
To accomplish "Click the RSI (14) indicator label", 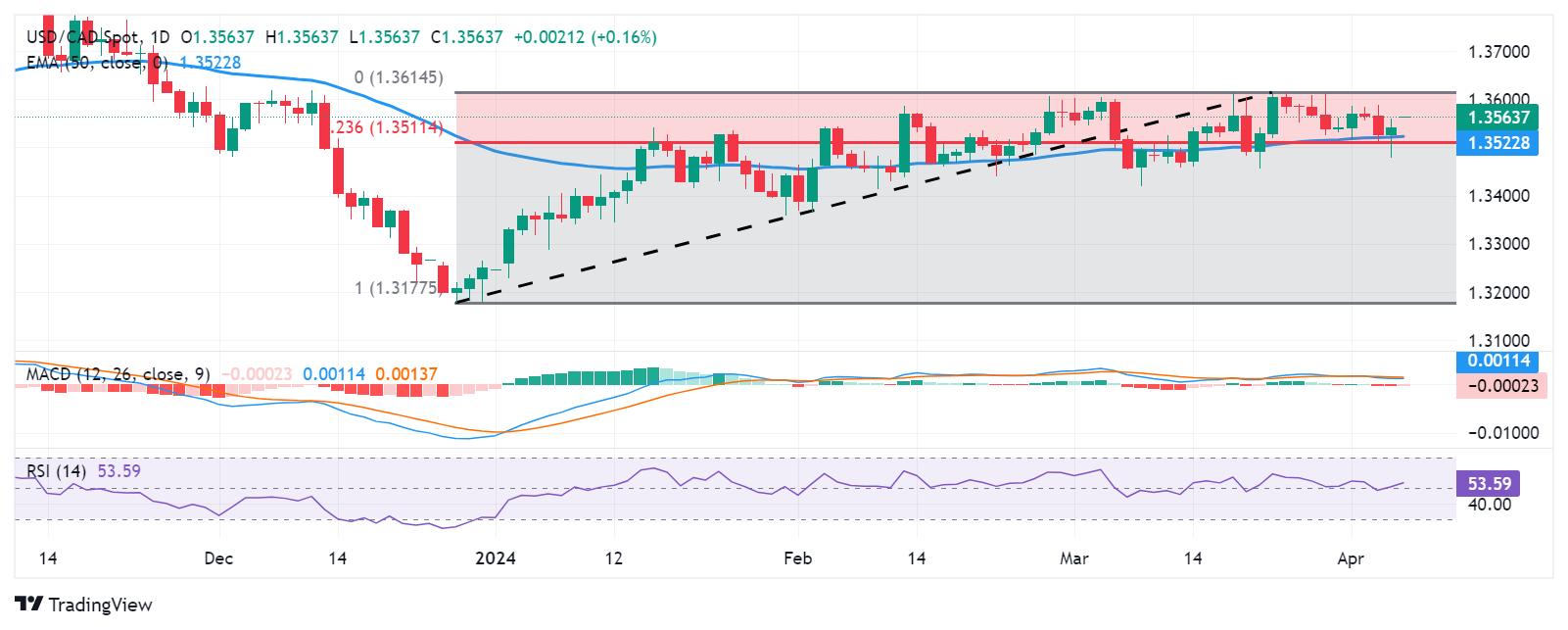I will pyautogui.click(x=57, y=471).
